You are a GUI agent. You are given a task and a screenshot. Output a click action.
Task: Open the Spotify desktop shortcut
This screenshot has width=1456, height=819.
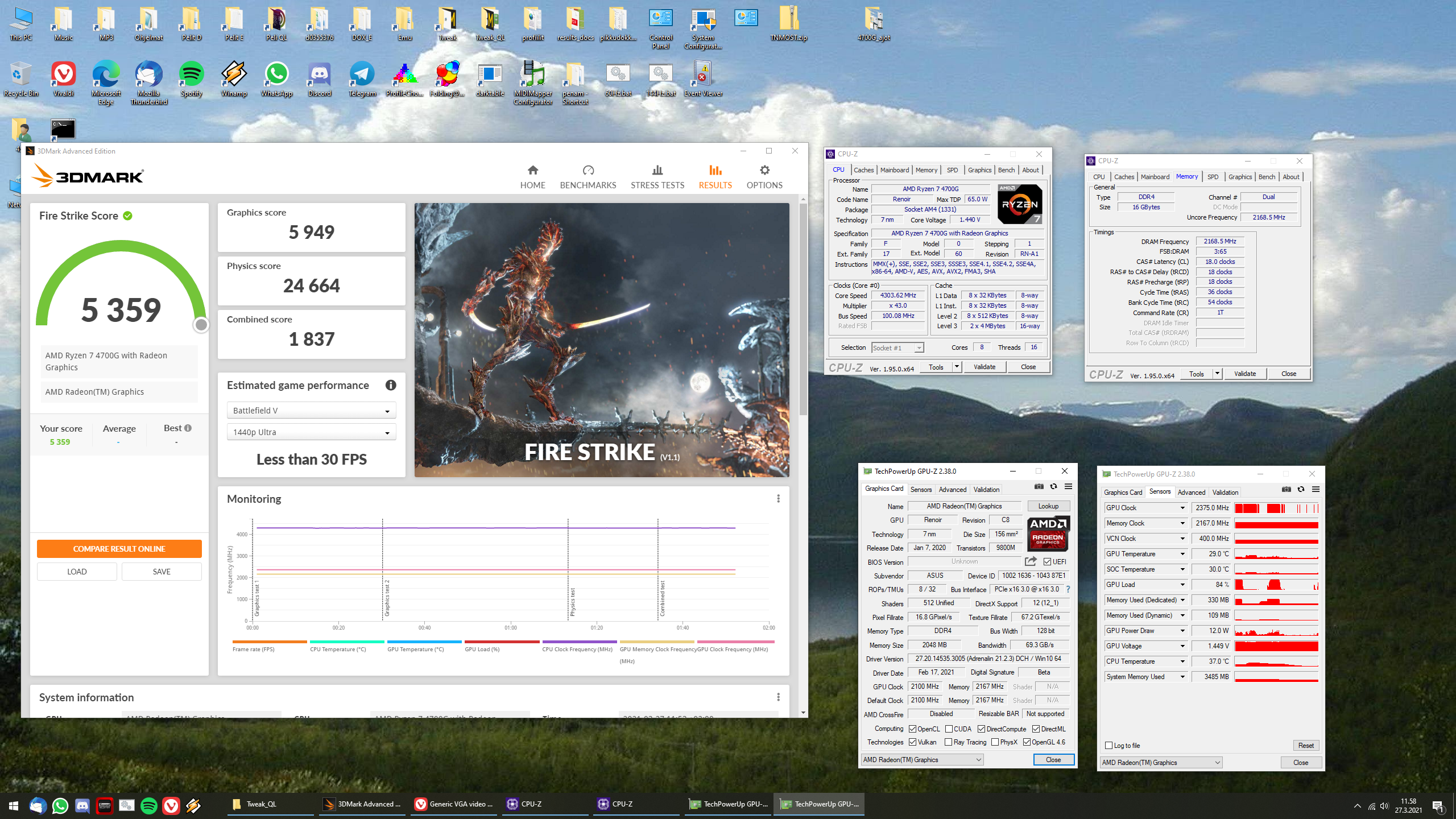click(x=191, y=80)
